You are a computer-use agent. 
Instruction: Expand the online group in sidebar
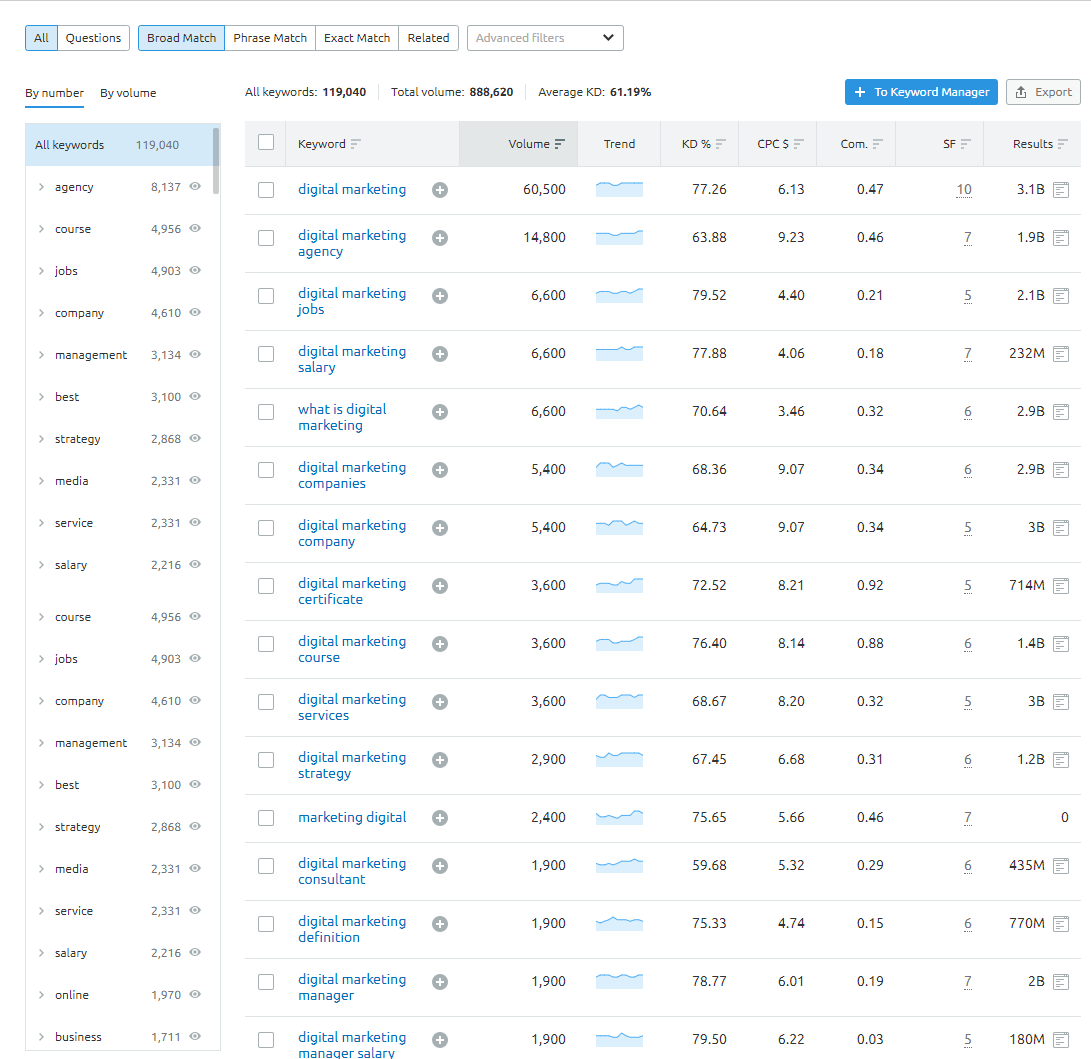(x=41, y=995)
